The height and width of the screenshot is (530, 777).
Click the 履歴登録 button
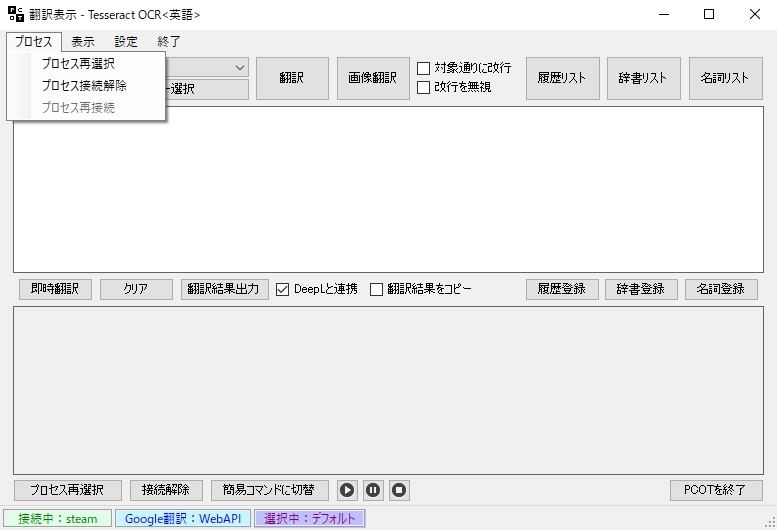tap(562, 289)
